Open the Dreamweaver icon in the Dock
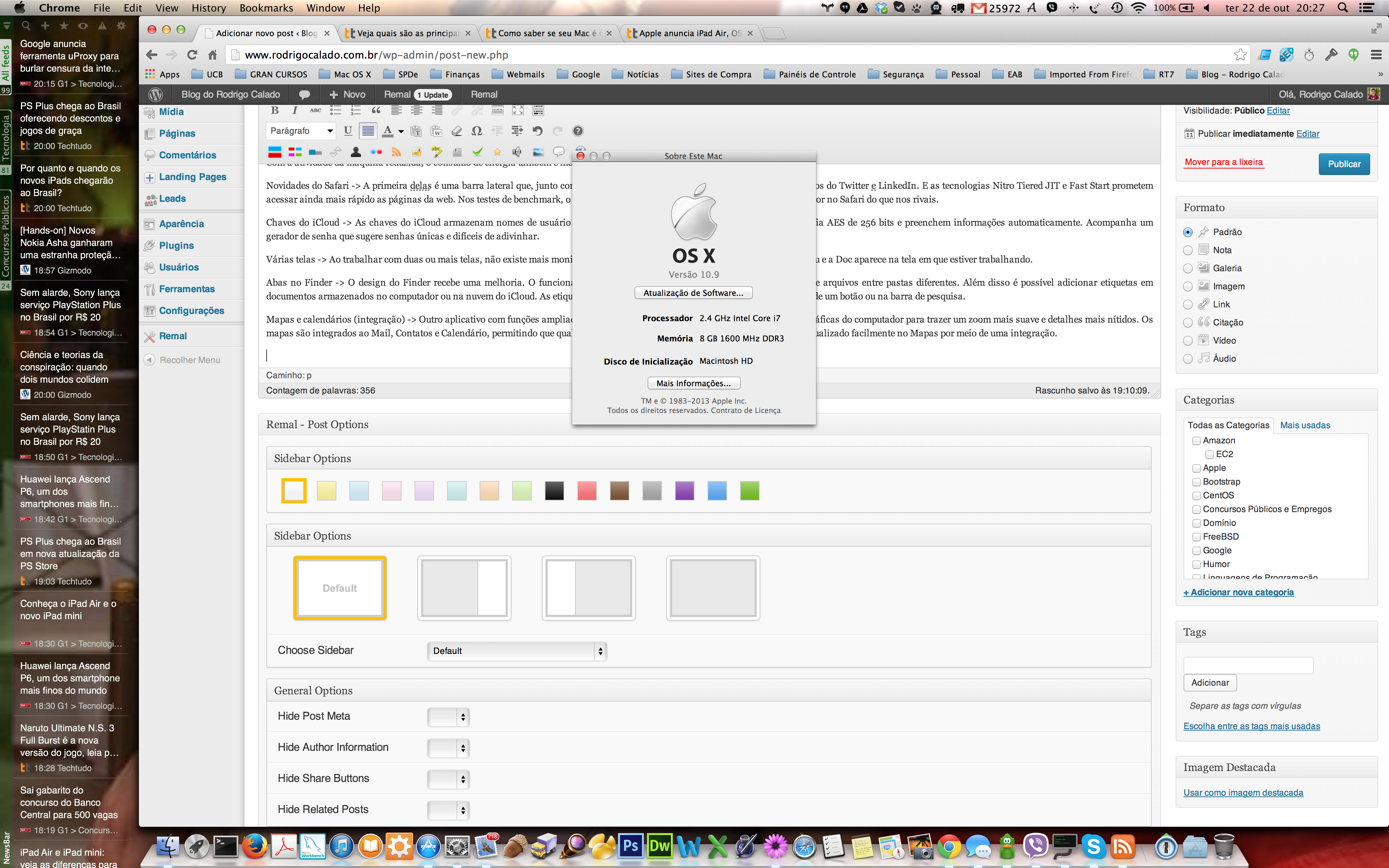 (x=659, y=846)
